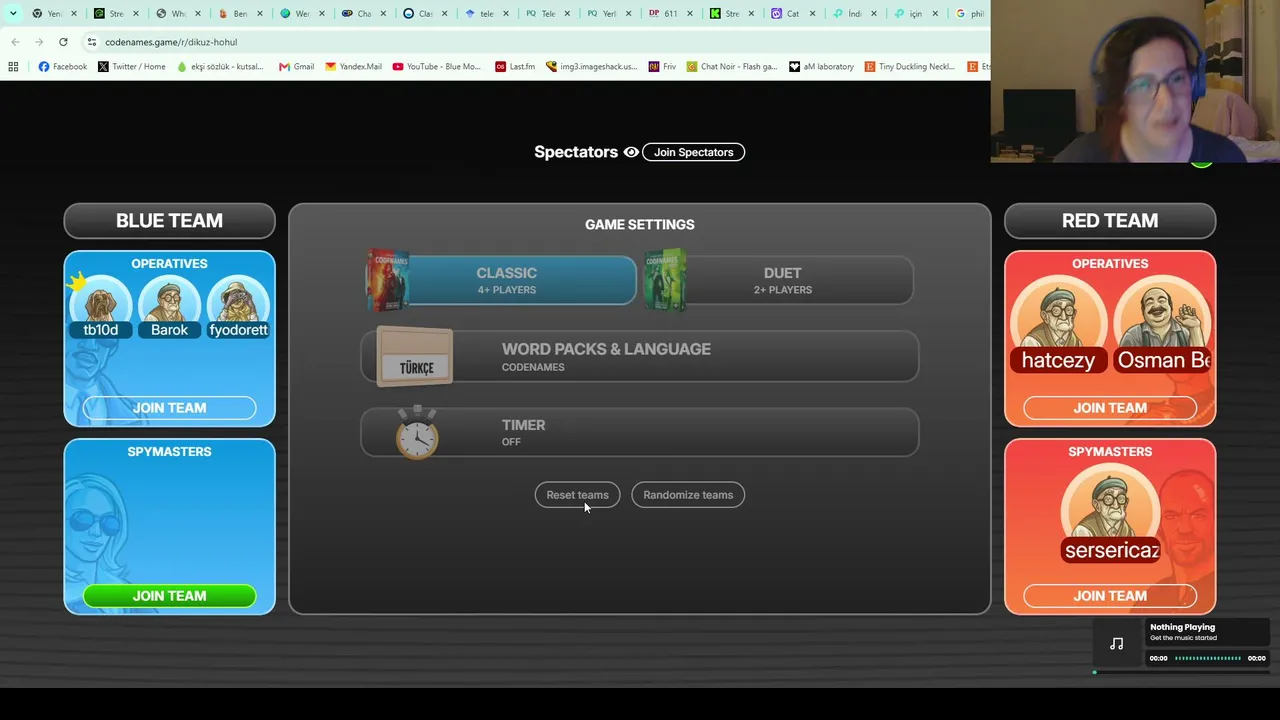This screenshot has width=1280, height=720.
Task: Open the Tiny Duckling Neckl... bookmark
Action: 910,67
